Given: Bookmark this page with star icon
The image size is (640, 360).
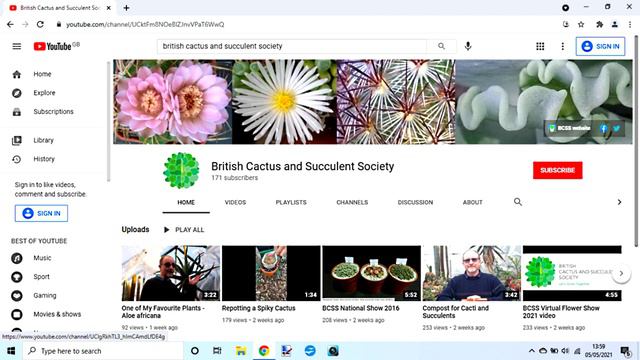Looking at the screenshot, I should pyautogui.click(x=581, y=24).
